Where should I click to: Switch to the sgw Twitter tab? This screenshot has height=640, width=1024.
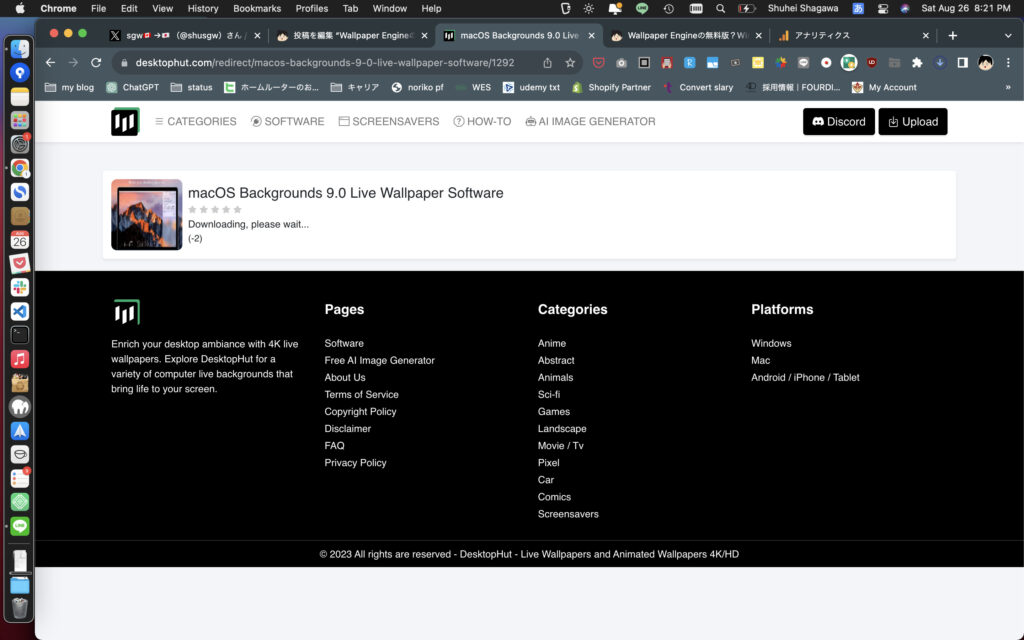(184, 35)
